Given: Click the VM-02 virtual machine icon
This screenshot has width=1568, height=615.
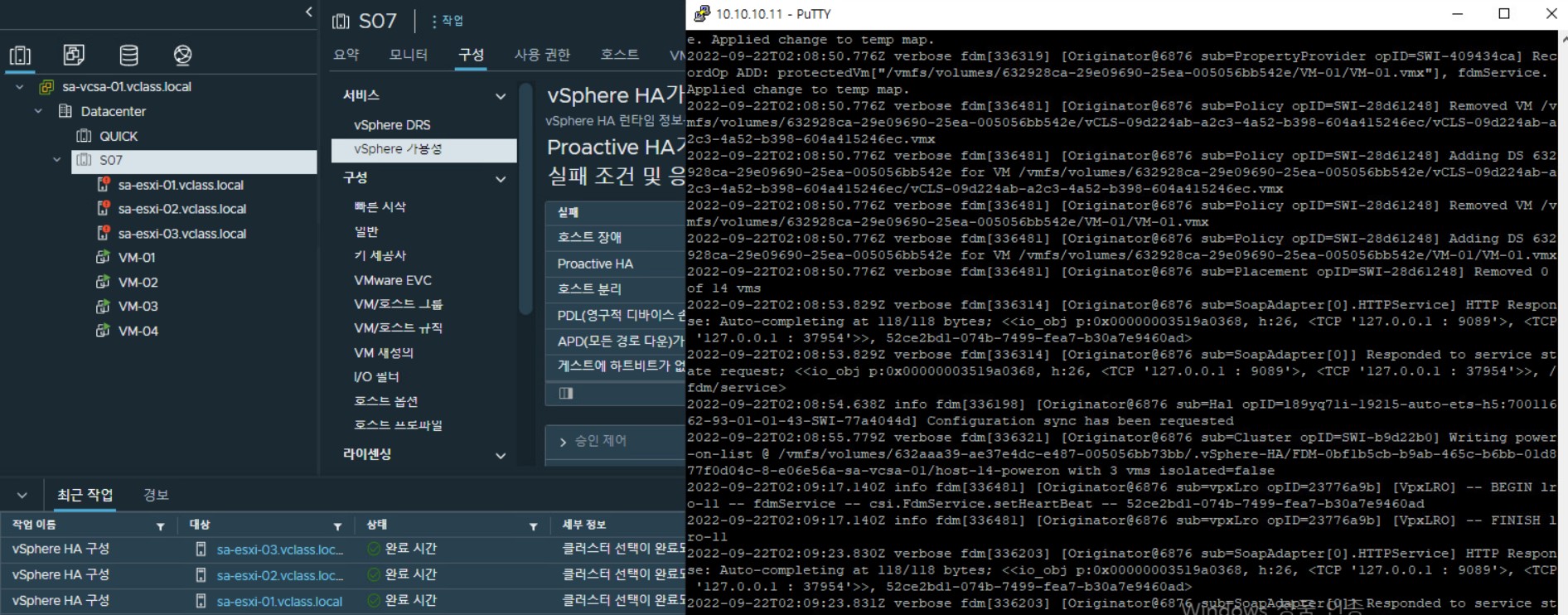Looking at the screenshot, I should (103, 282).
